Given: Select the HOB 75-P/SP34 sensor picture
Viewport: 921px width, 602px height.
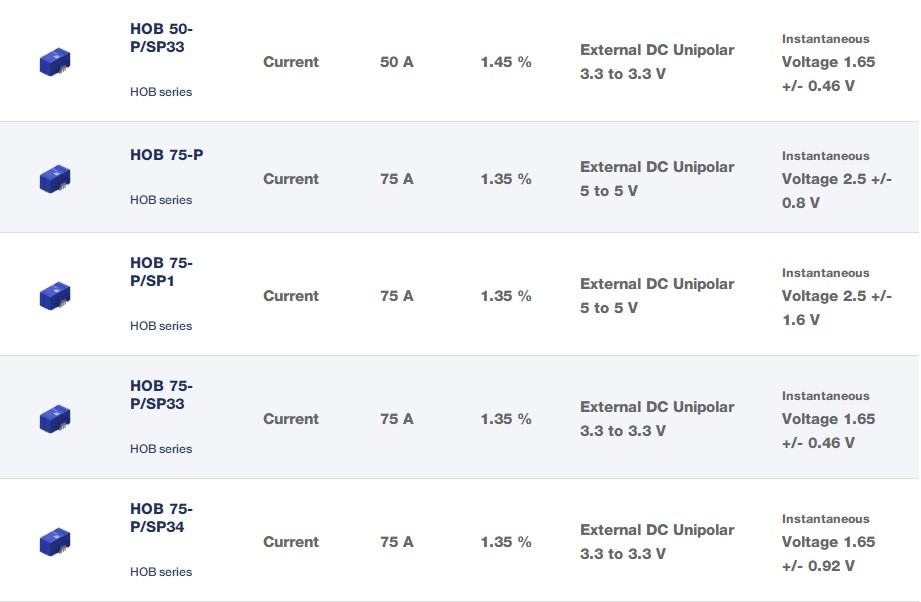Looking at the screenshot, I should [x=54, y=541].
